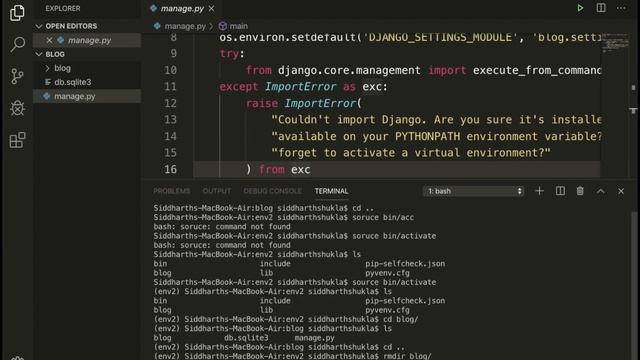Switch to the Problems tab

coord(171,191)
